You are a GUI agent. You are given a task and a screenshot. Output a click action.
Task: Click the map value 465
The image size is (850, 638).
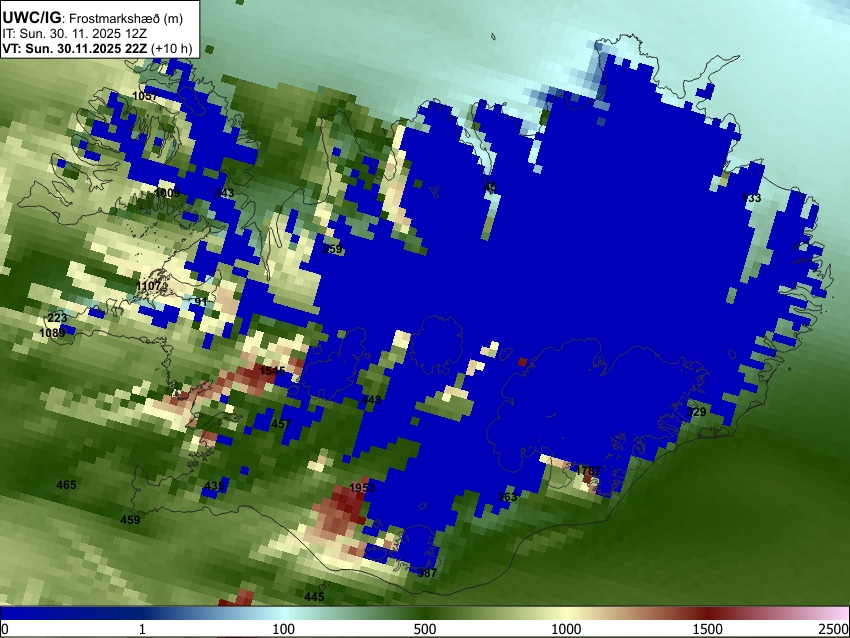click(66, 485)
